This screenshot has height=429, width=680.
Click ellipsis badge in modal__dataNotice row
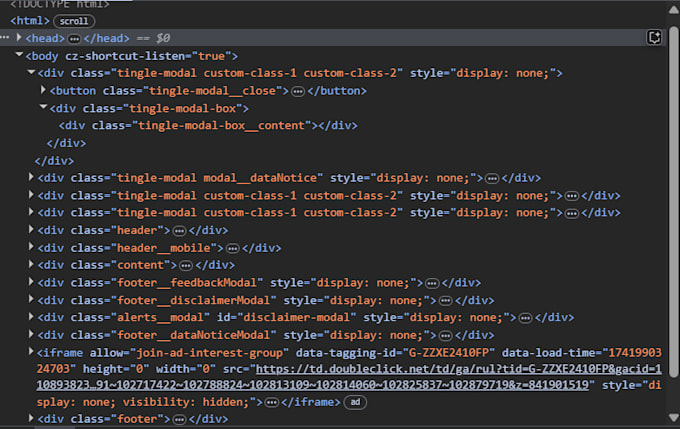(x=492, y=179)
